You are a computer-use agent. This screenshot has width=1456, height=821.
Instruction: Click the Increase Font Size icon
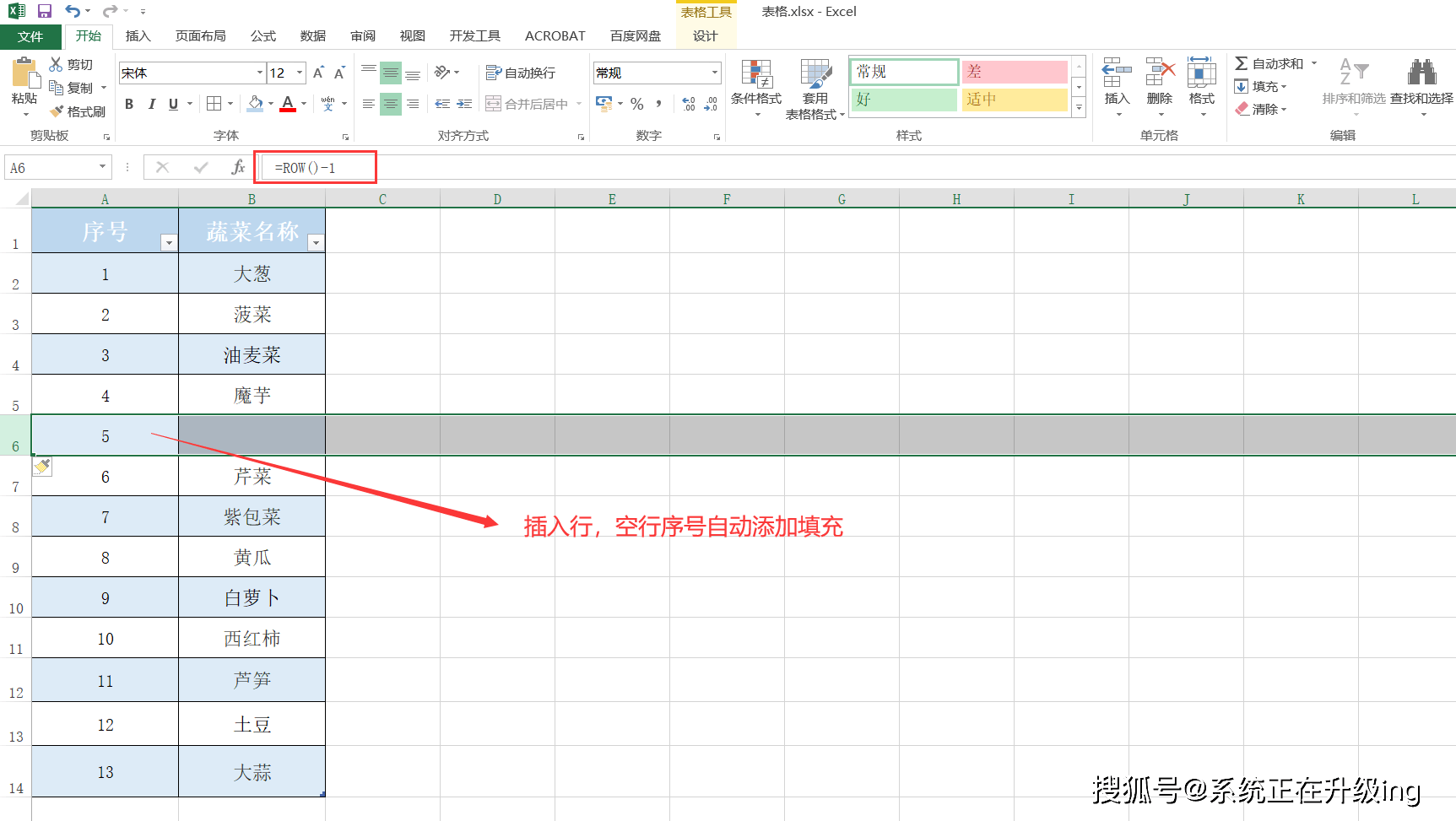[318, 73]
